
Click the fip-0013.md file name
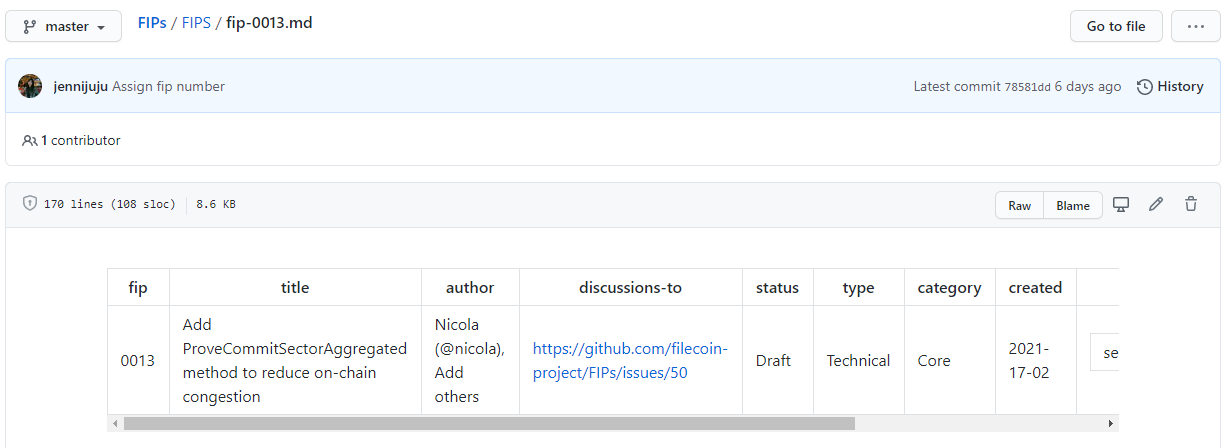coord(269,22)
